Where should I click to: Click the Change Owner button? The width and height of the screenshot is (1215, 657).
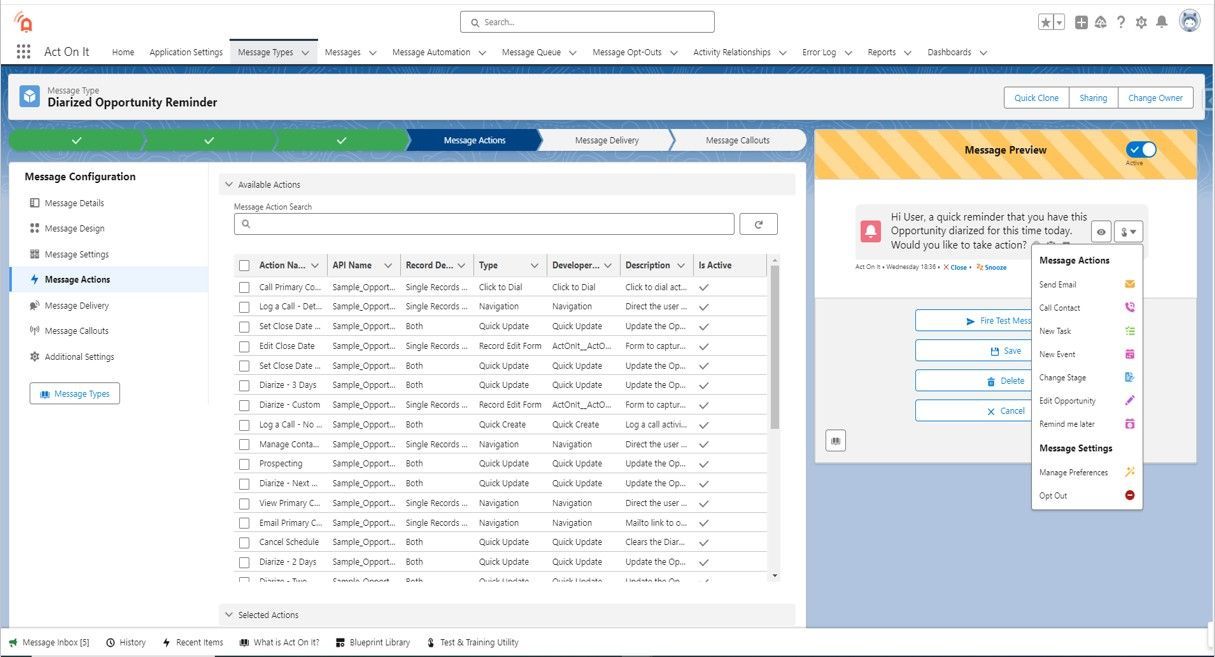[x=1155, y=98]
